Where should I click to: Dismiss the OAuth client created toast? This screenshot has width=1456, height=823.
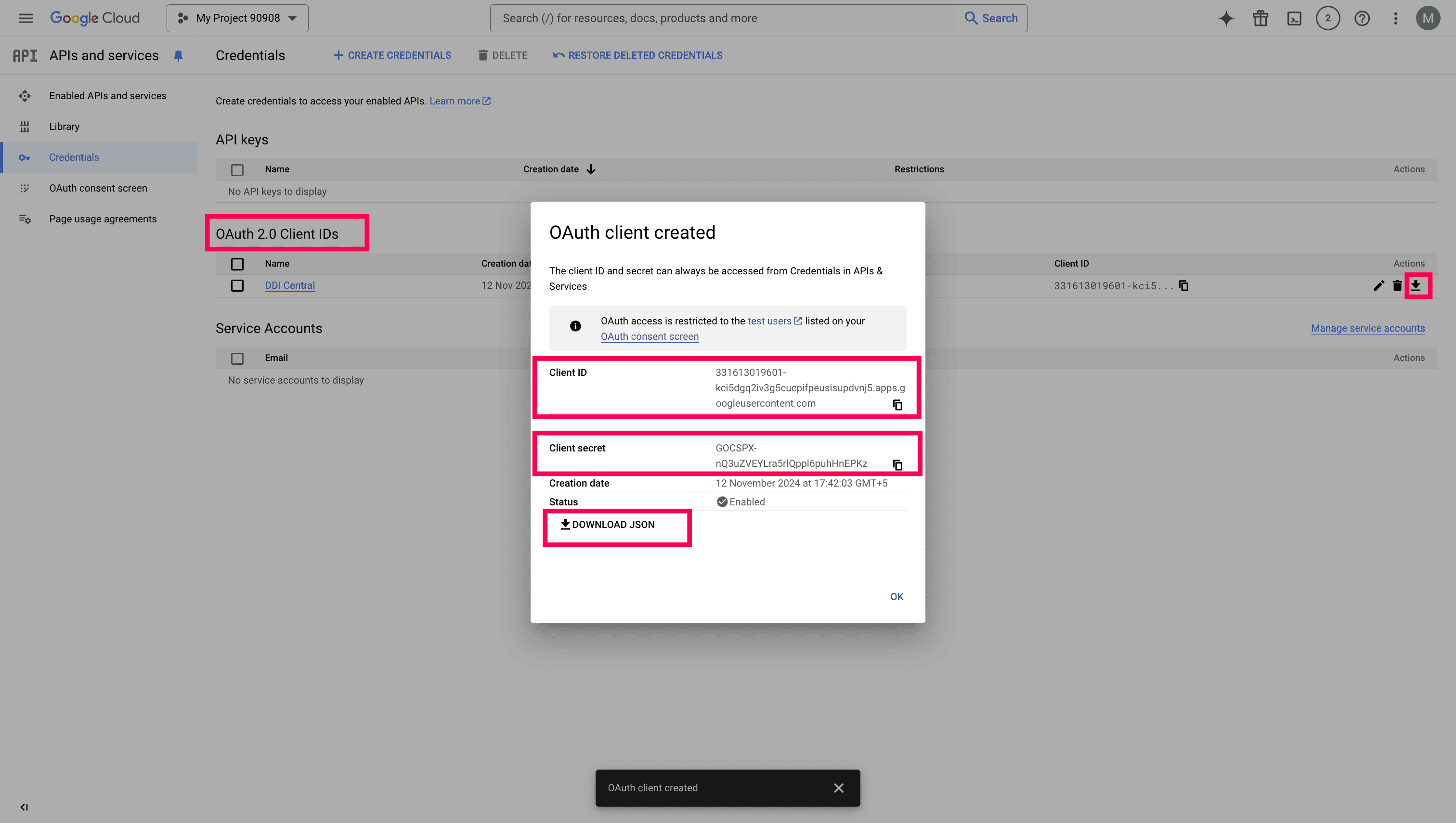coord(839,788)
